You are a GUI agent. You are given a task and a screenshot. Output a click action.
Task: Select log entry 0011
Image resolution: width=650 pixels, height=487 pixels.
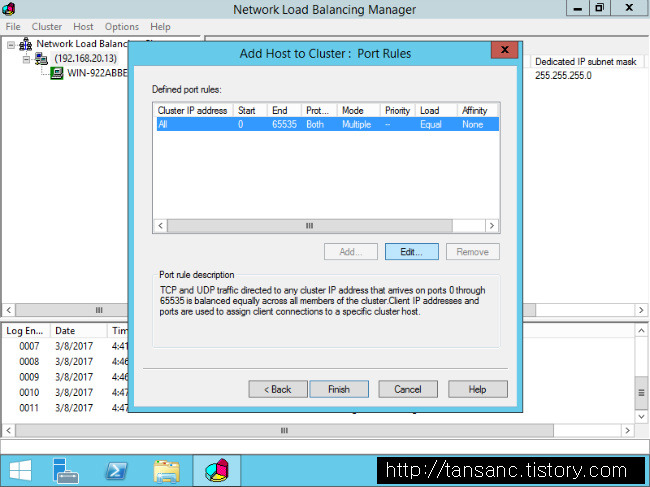pyautogui.click(x=29, y=408)
